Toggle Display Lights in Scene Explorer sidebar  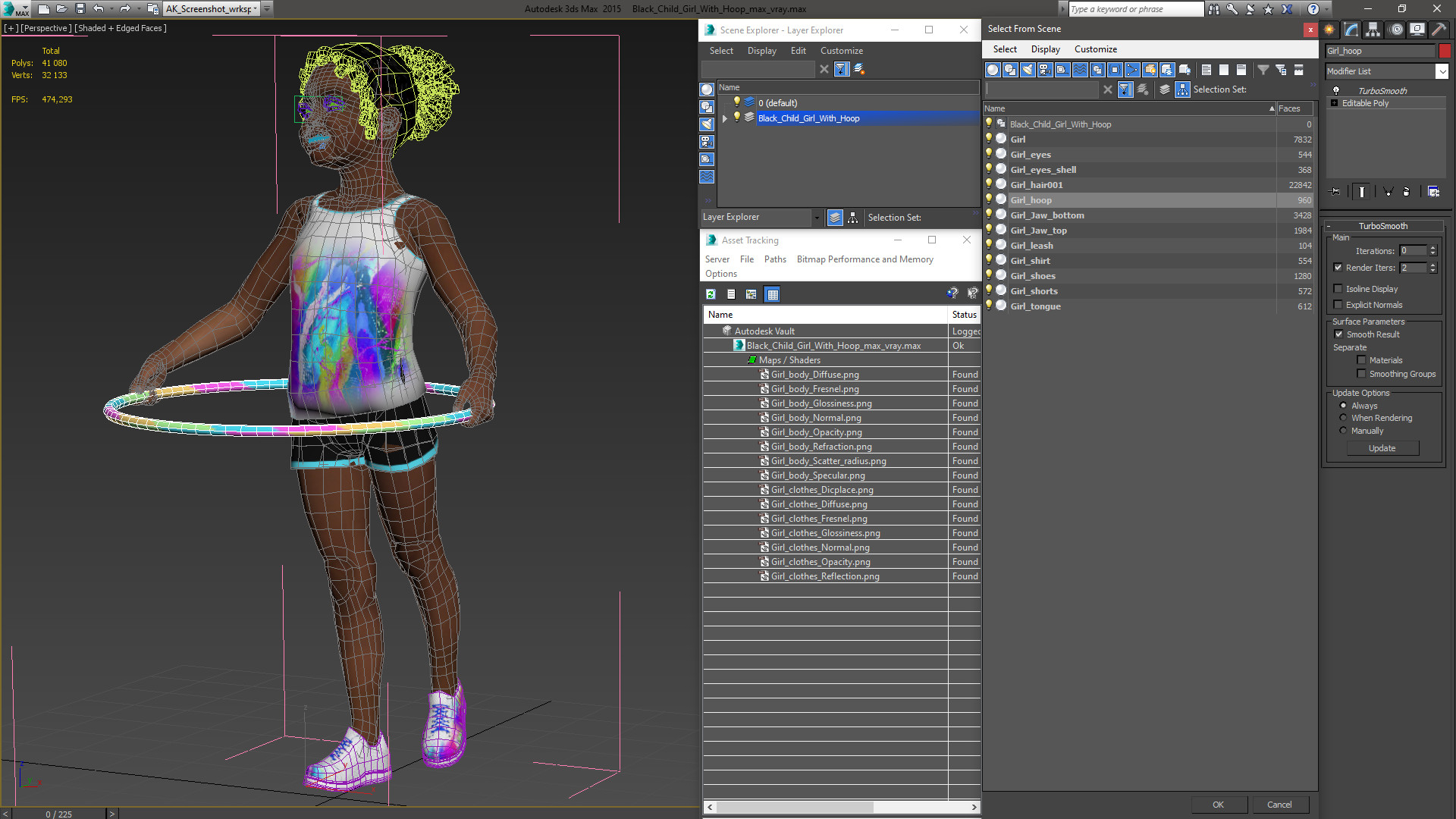tap(707, 124)
